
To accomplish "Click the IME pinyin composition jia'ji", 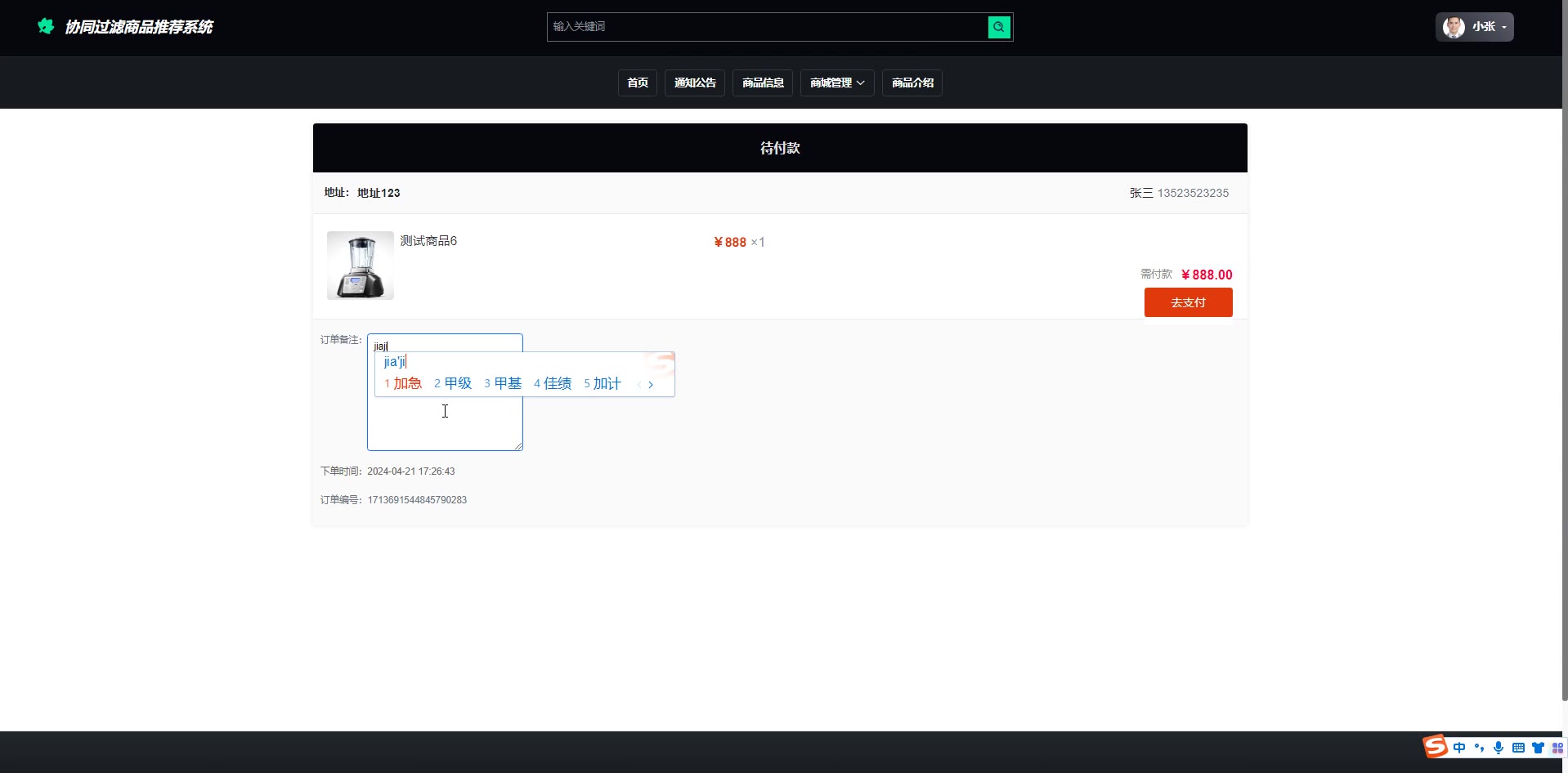I will [395, 361].
